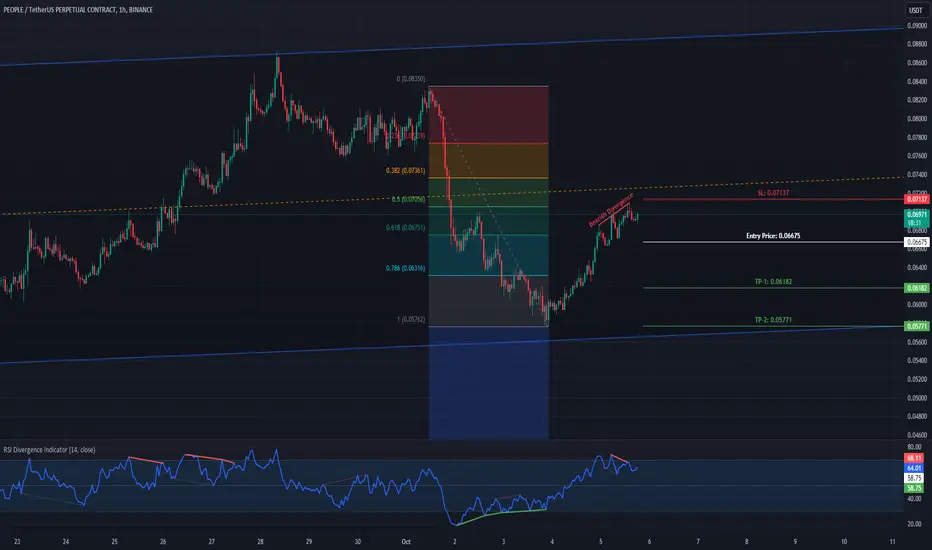
Task: Click the 80.00 RSI axis label
Action: click(x=914, y=447)
